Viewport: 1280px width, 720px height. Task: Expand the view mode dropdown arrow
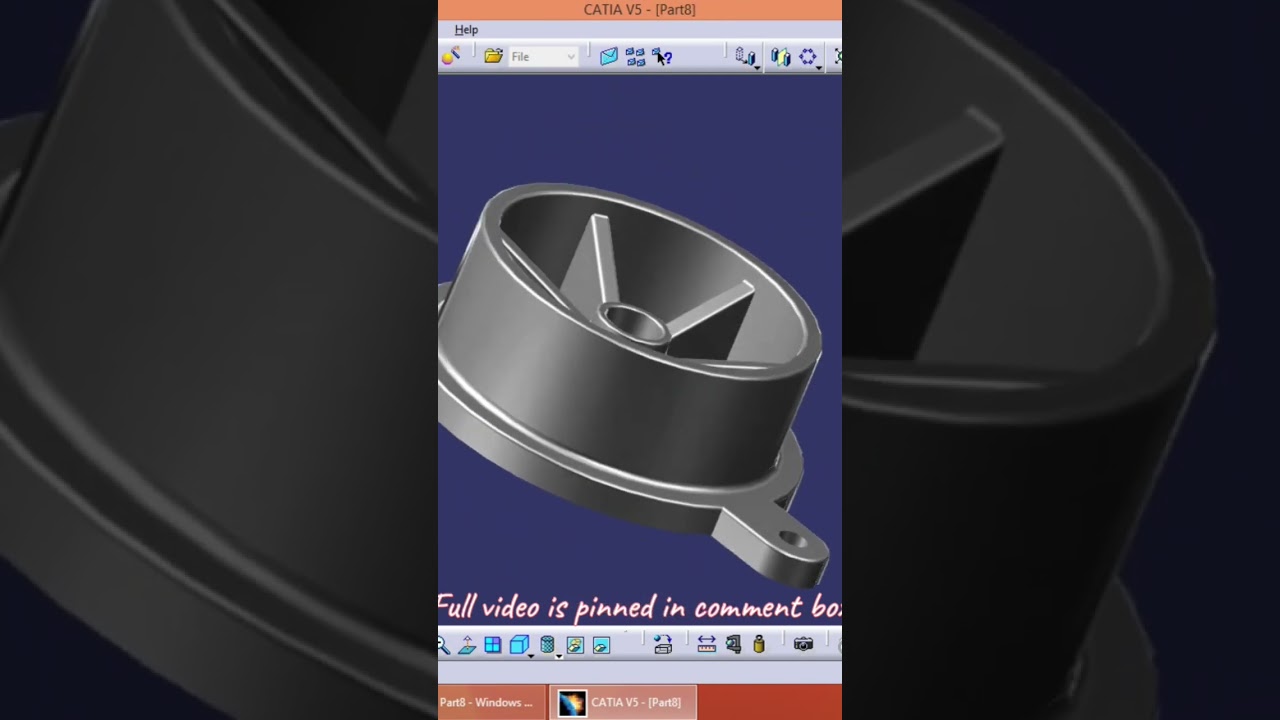coord(559,655)
